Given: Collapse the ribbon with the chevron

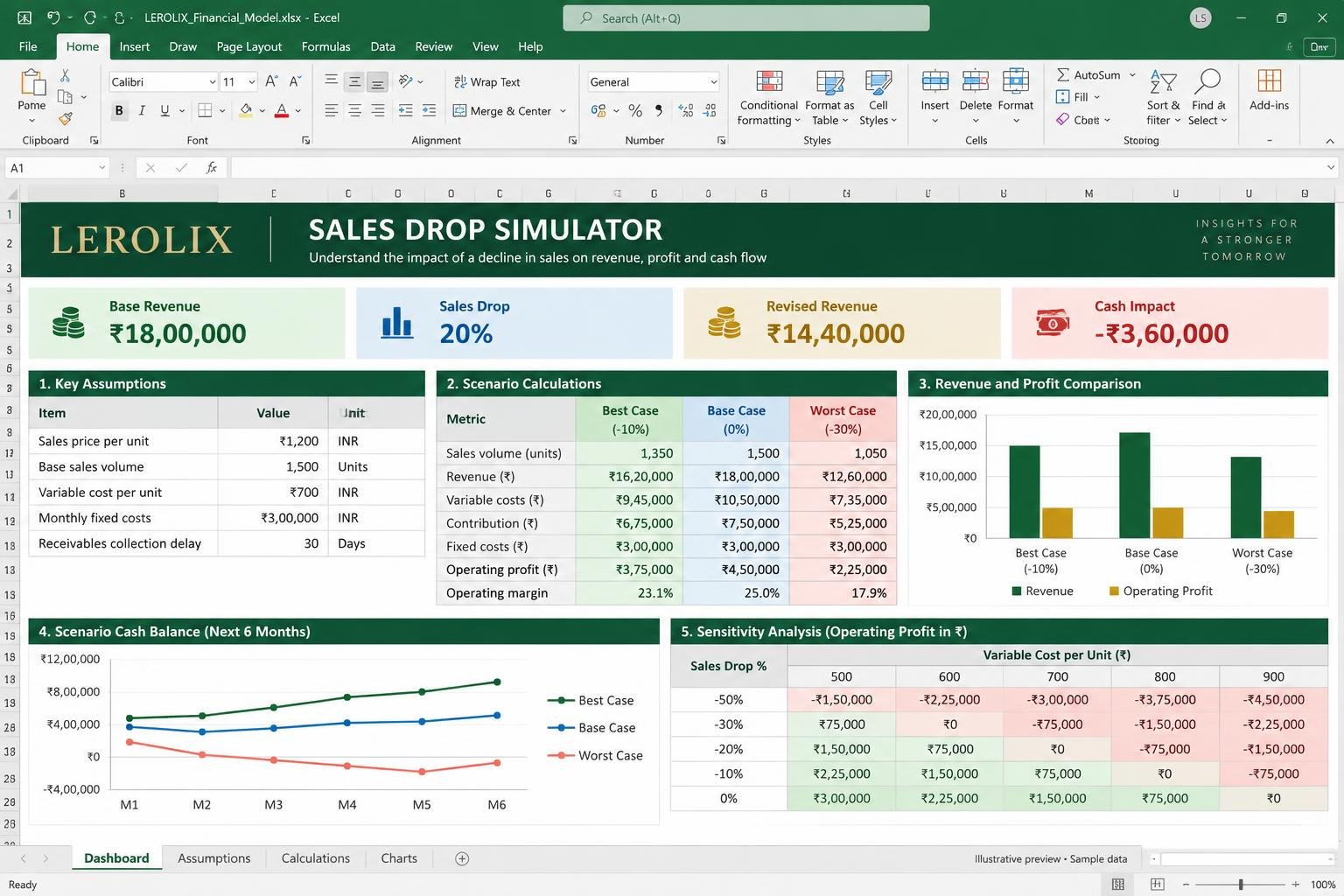Looking at the screenshot, I should 1330,141.
